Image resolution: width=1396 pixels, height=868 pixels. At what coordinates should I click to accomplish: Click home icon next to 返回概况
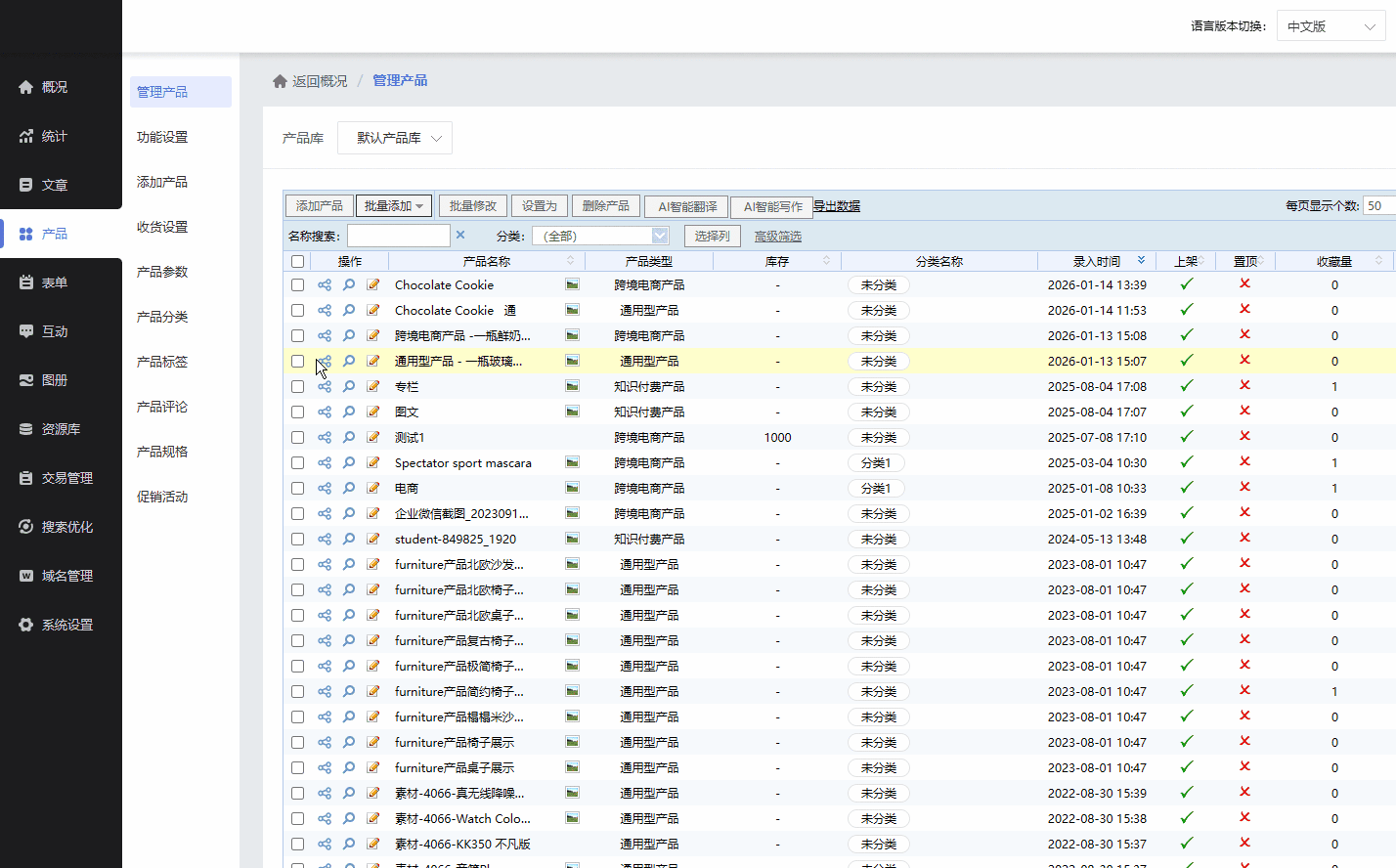280,81
